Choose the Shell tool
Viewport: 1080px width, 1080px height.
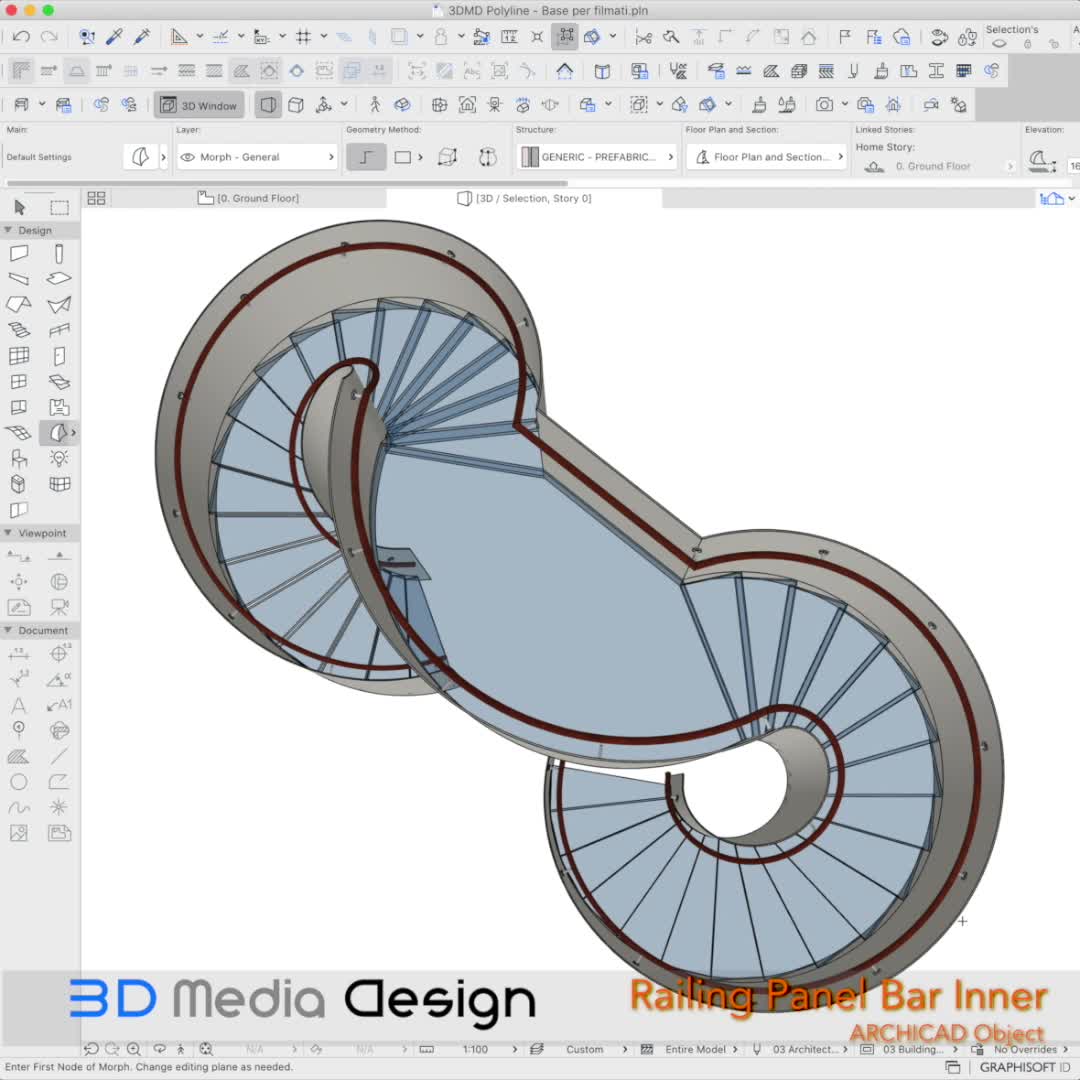click(x=59, y=304)
